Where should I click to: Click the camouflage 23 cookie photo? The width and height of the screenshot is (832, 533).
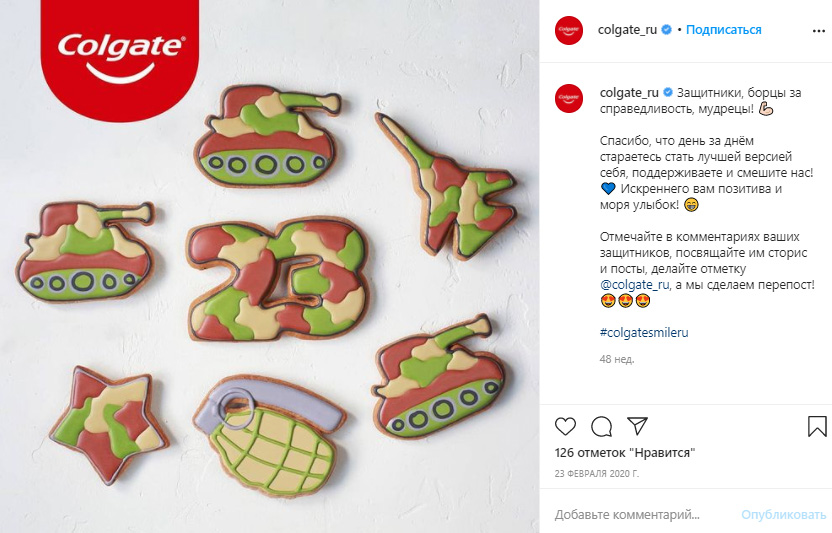point(278,278)
